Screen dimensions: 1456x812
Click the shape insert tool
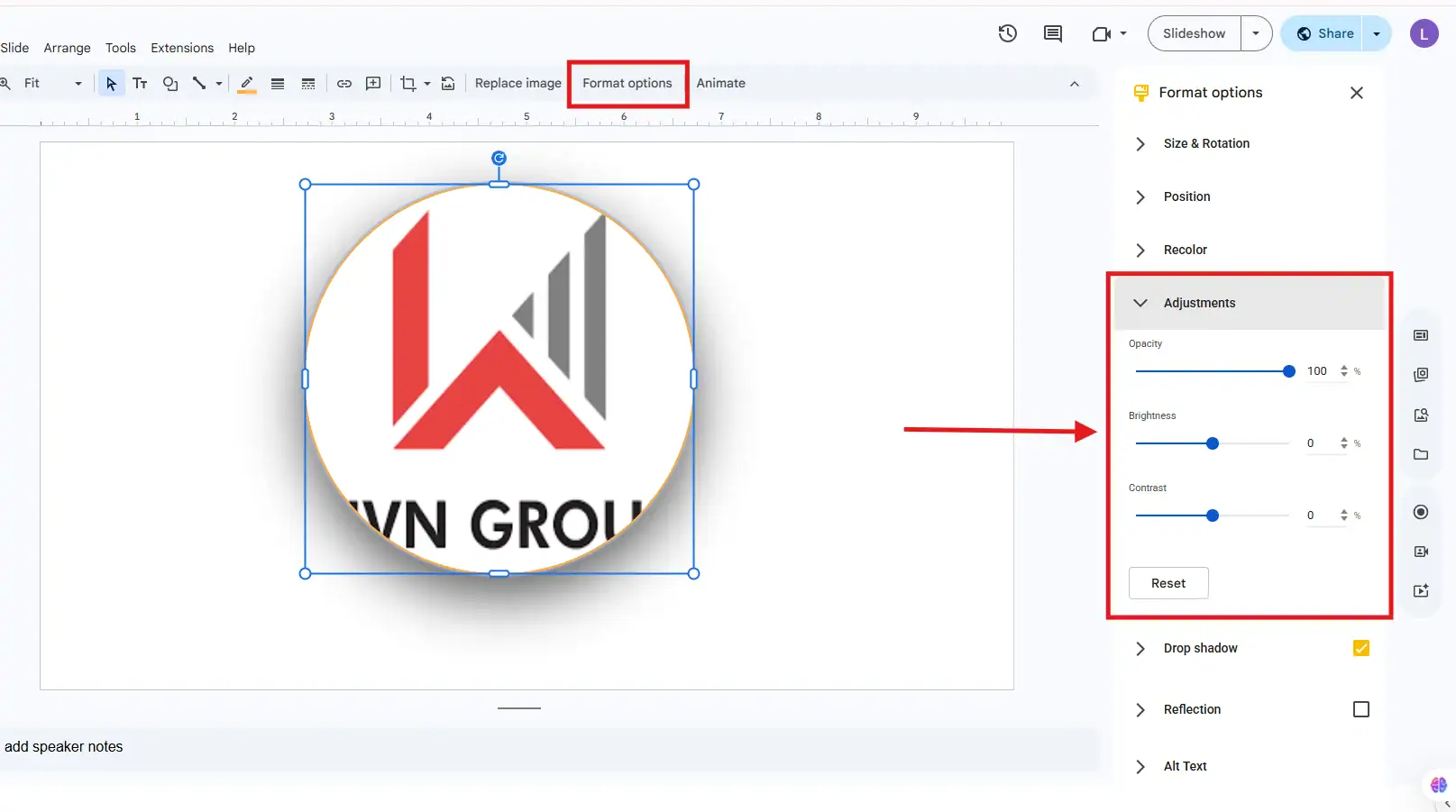tap(169, 83)
